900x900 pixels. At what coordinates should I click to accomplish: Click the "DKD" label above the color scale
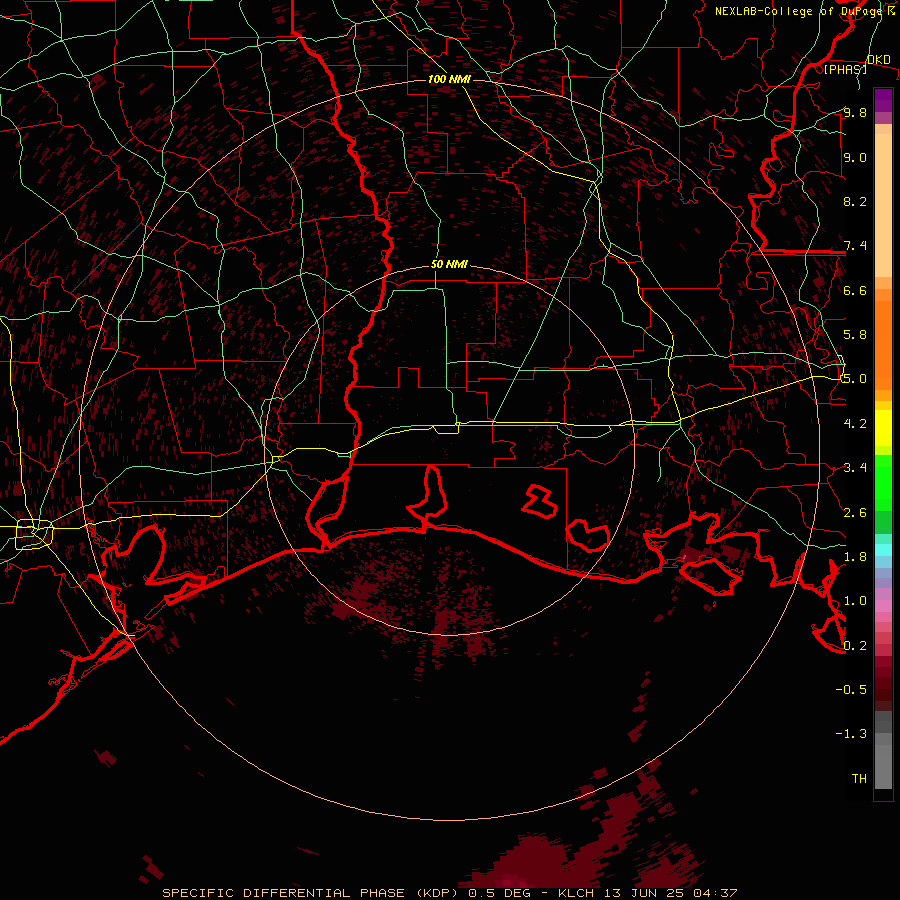(x=879, y=60)
